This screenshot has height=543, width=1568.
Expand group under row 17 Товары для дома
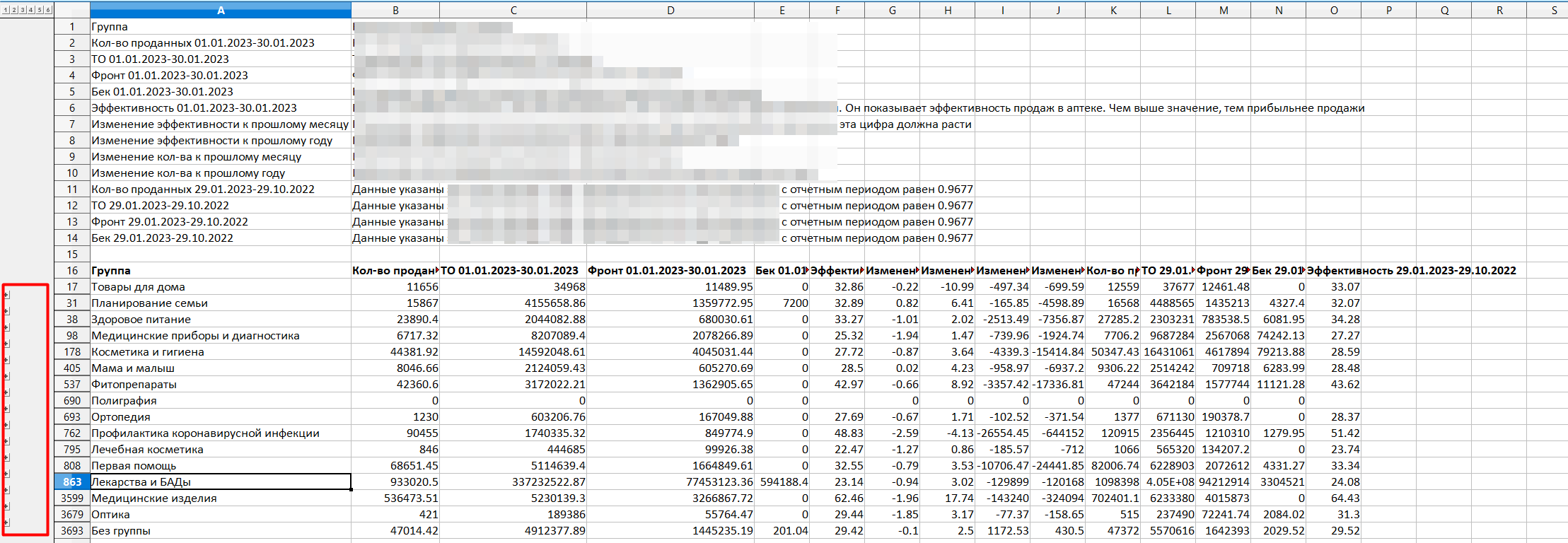7,295
